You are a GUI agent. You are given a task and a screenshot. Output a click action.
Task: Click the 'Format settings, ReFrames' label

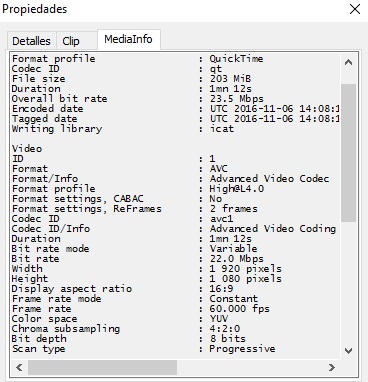[87, 209]
